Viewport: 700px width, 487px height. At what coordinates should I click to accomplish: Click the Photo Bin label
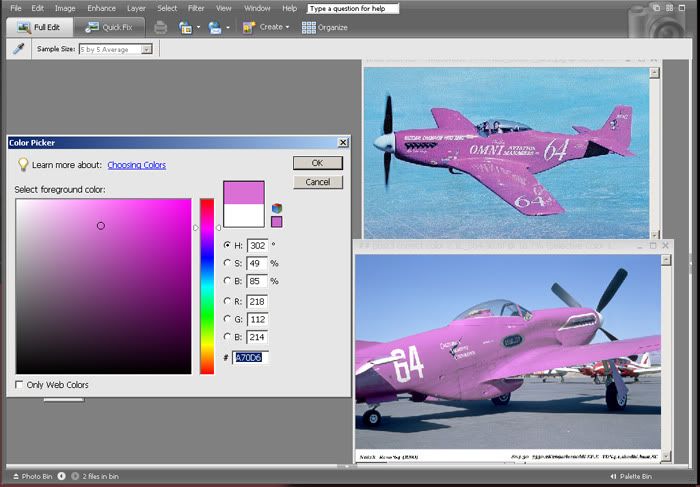pyautogui.click(x=37, y=476)
